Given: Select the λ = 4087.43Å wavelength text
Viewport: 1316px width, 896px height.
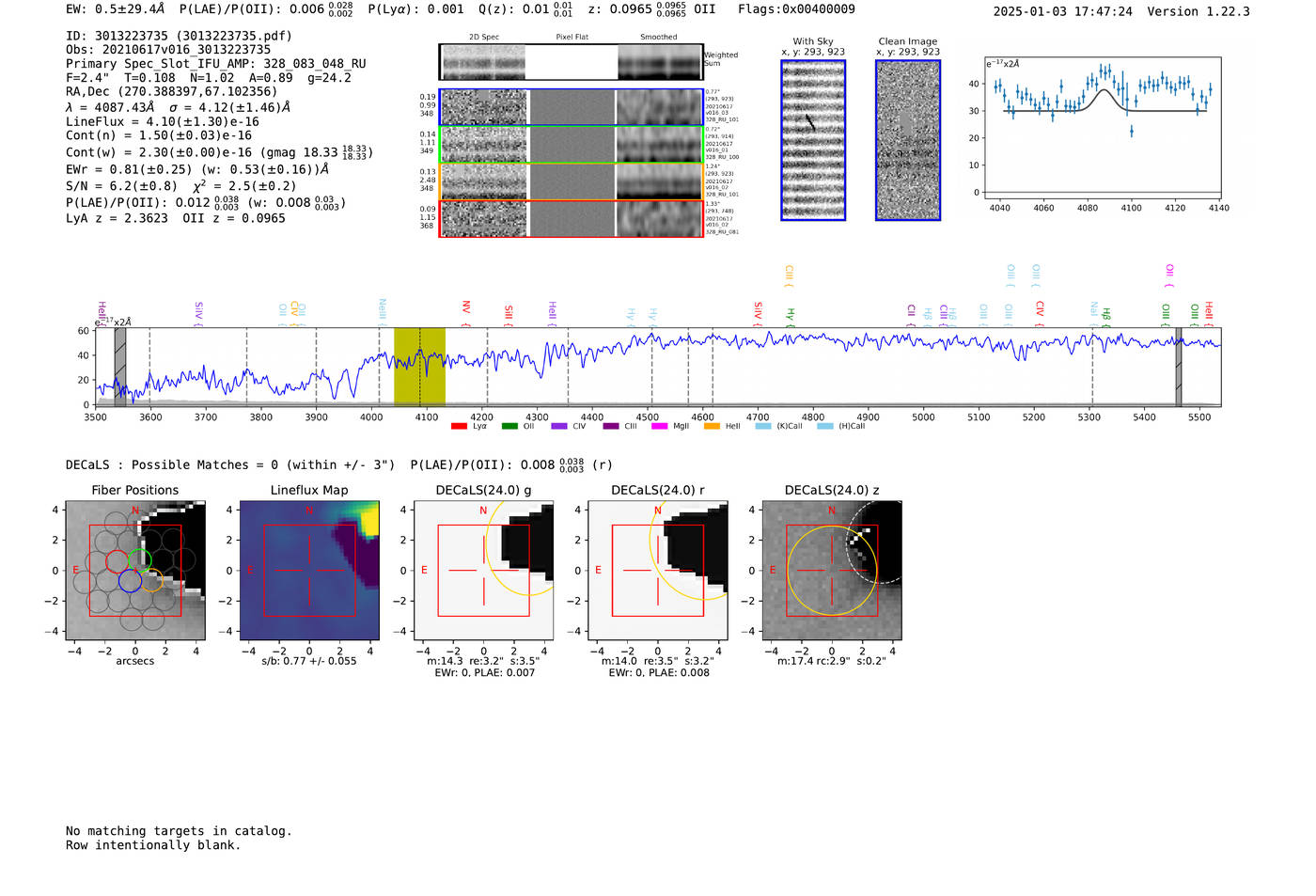Looking at the screenshot, I should pyautogui.click(x=110, y=107).
